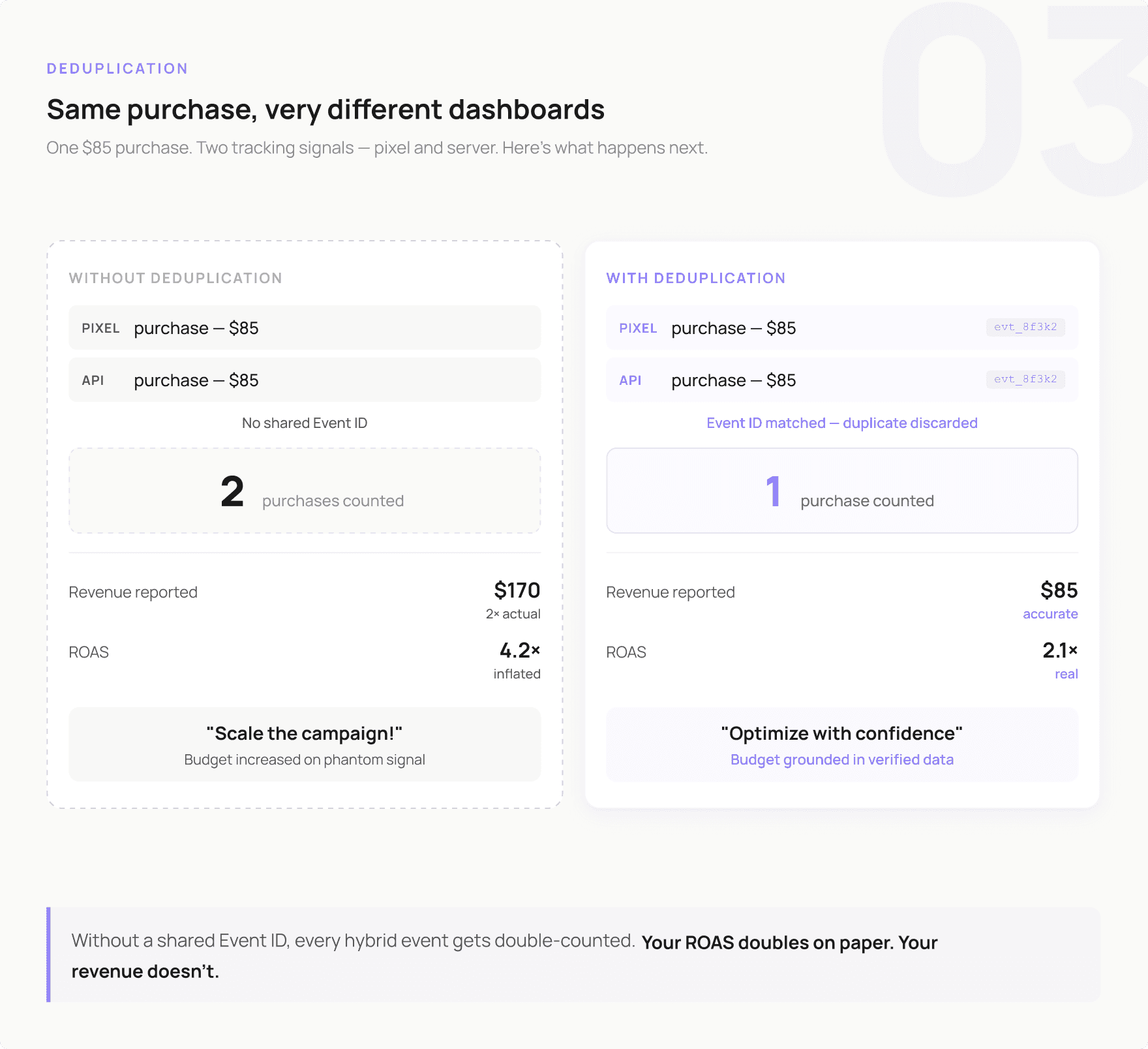This screenshot has height=1049, width=1148.
Task: Click ROAS label in right card
Action: pyautogui.click(x=626, y=652)
